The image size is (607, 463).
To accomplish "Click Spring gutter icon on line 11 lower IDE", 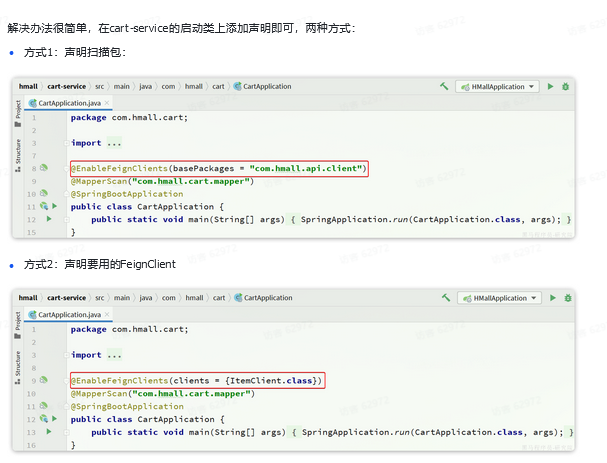I will coord(44,406).
